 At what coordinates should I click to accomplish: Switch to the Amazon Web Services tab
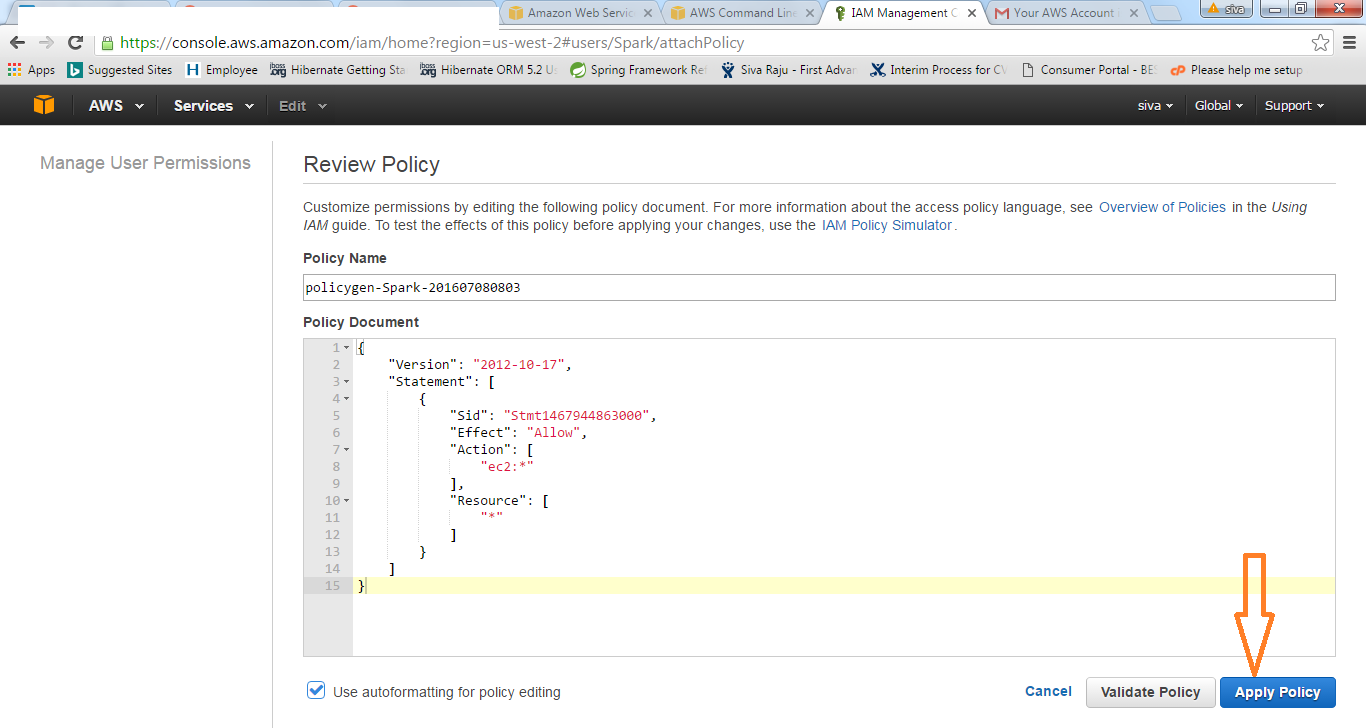click(x=580, y=13)
